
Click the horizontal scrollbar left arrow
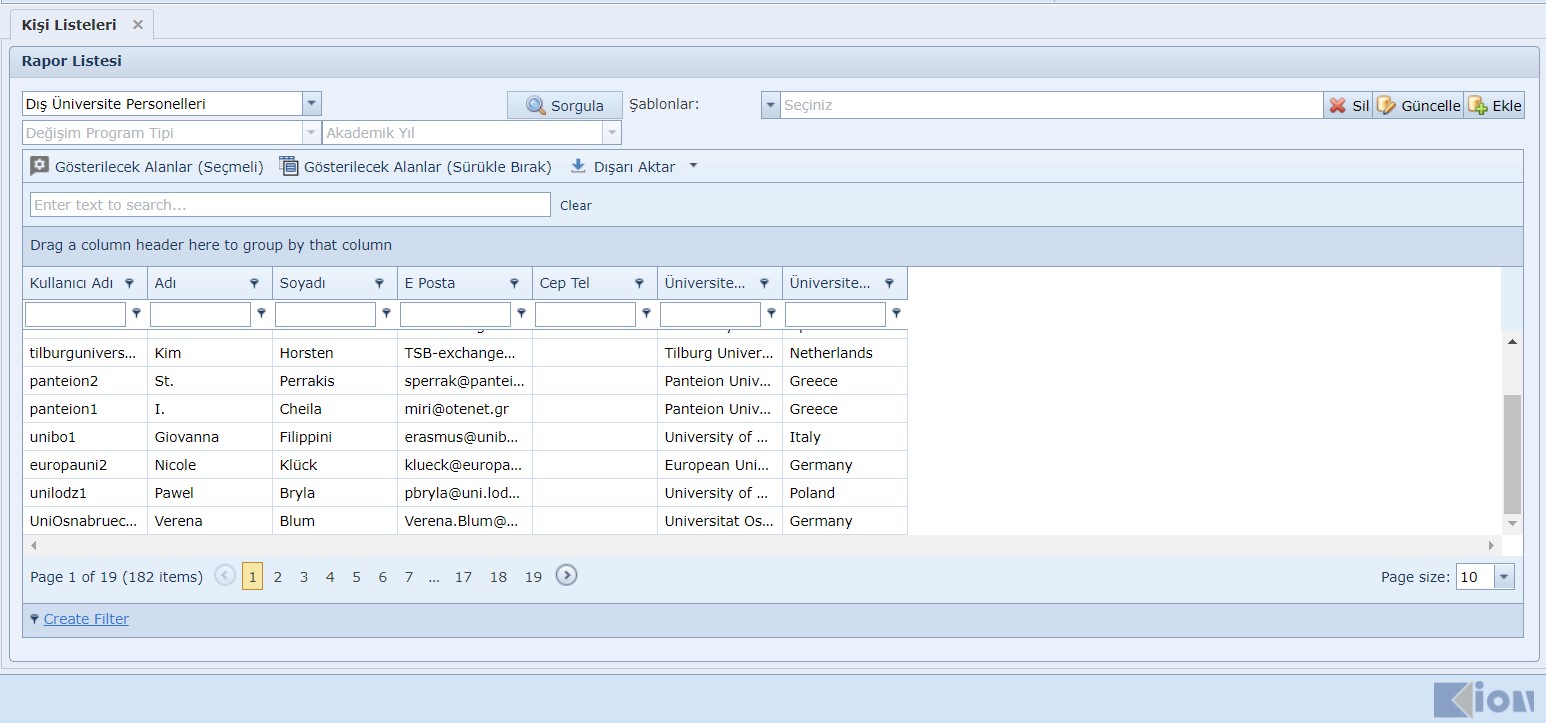pos(33,546)
